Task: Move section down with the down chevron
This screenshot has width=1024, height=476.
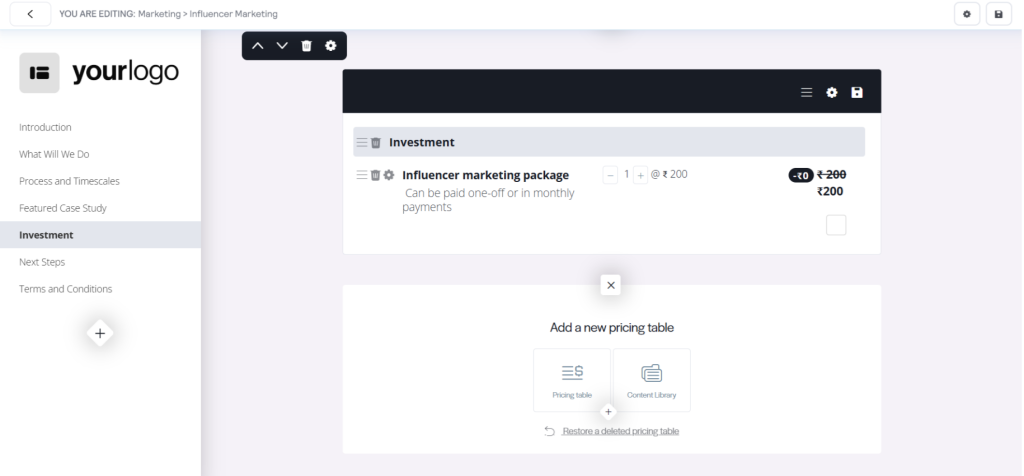Action: (x=281, y=46)
